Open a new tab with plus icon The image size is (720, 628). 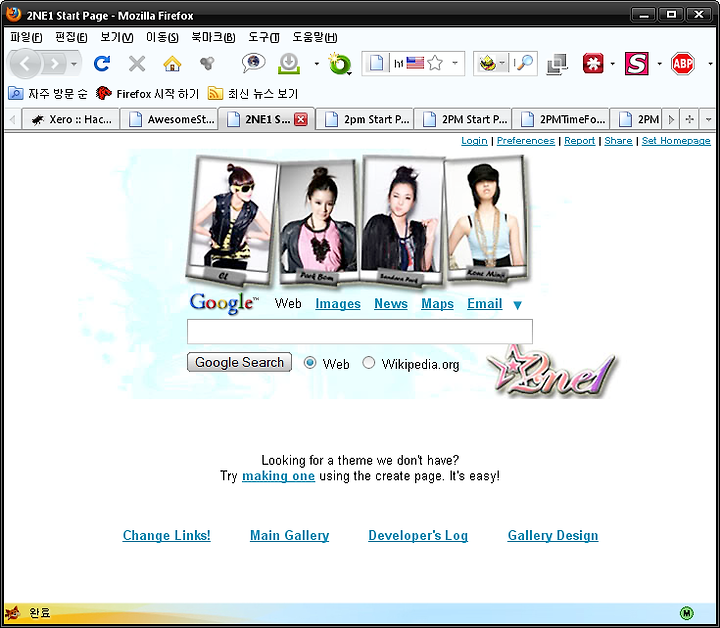pos(689,119)
